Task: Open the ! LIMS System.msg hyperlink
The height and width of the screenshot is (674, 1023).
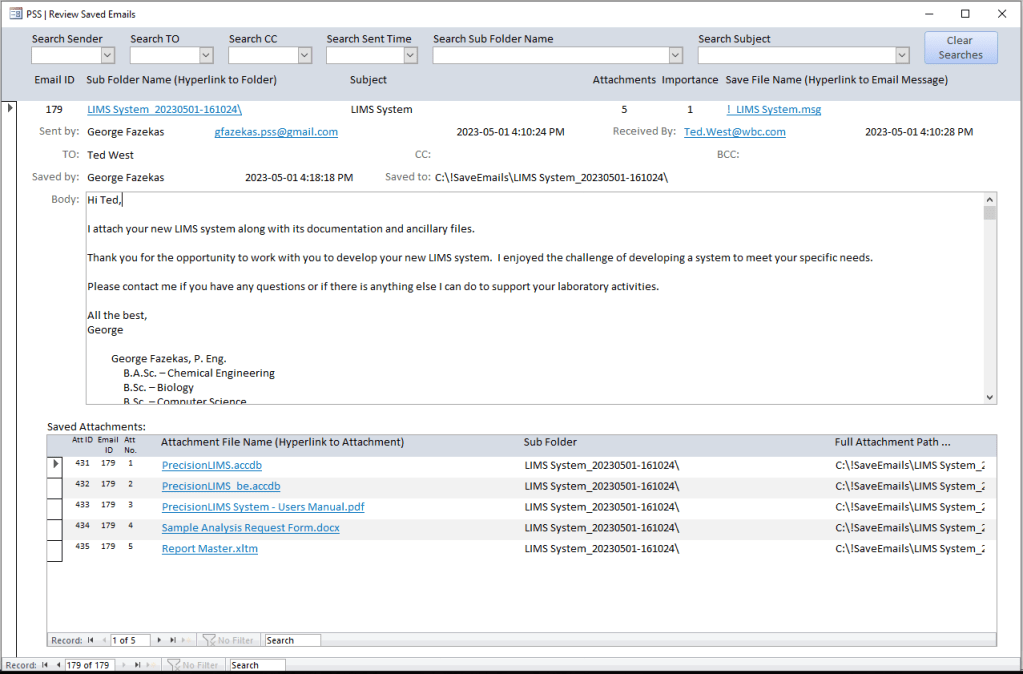Action: pos(775,109)
